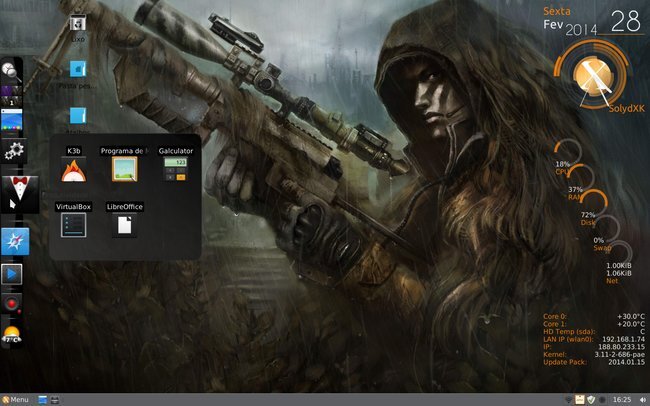
Task: Launch the VirtualBox icon in the popup
Action: pos(74,225)
